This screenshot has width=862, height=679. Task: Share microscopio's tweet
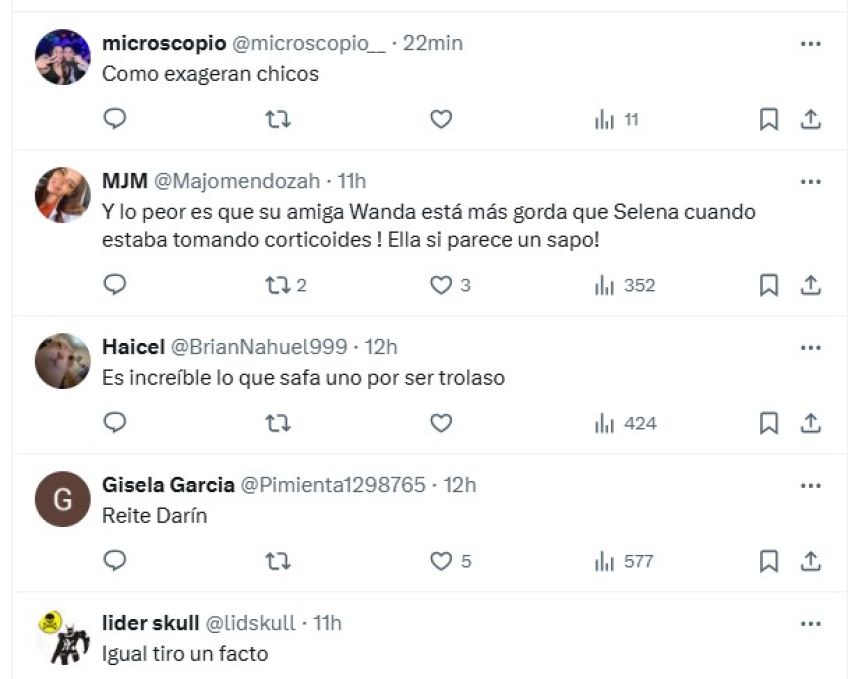811,120
